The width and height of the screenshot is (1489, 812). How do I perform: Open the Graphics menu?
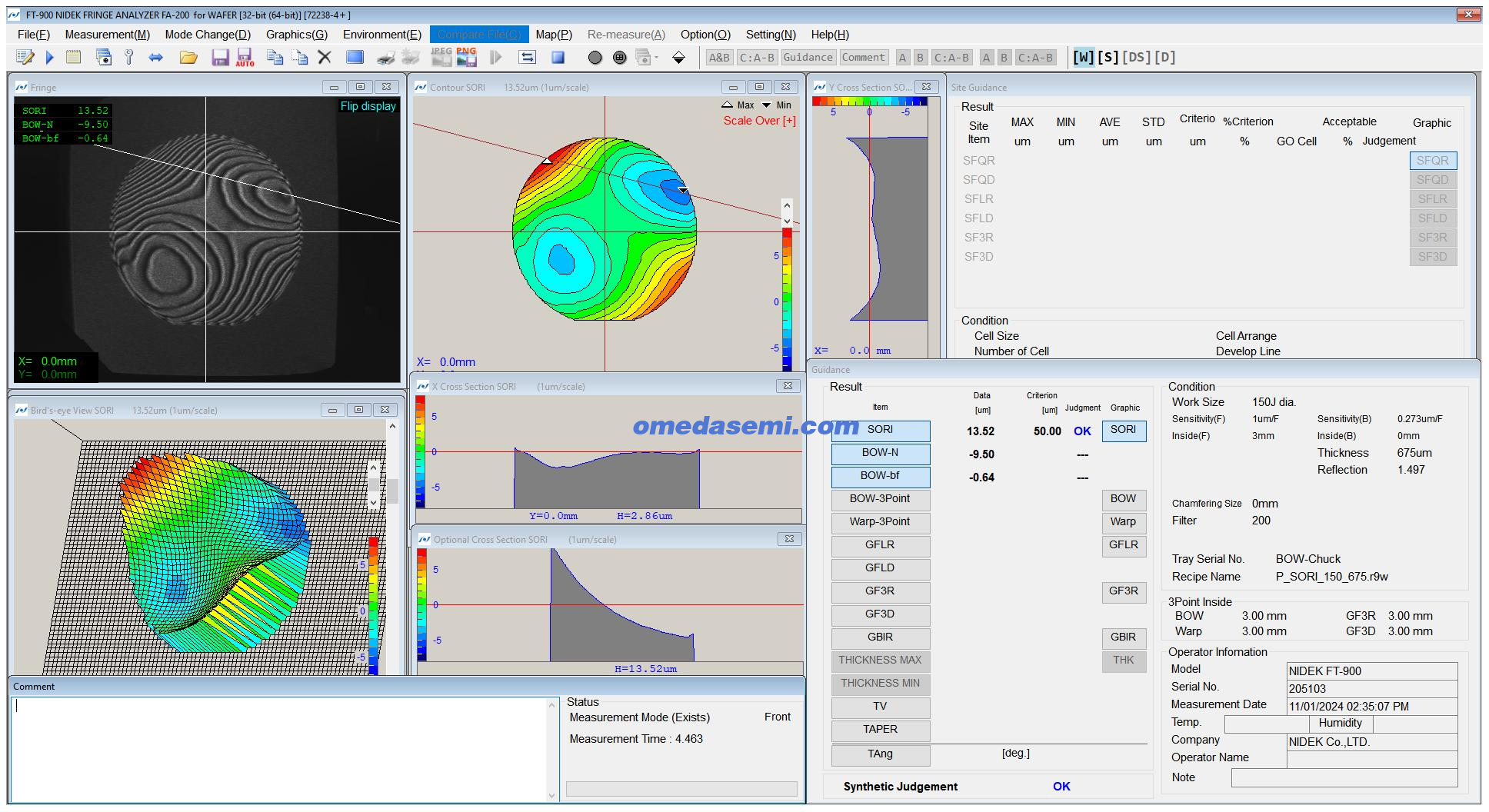coord(296,35)
